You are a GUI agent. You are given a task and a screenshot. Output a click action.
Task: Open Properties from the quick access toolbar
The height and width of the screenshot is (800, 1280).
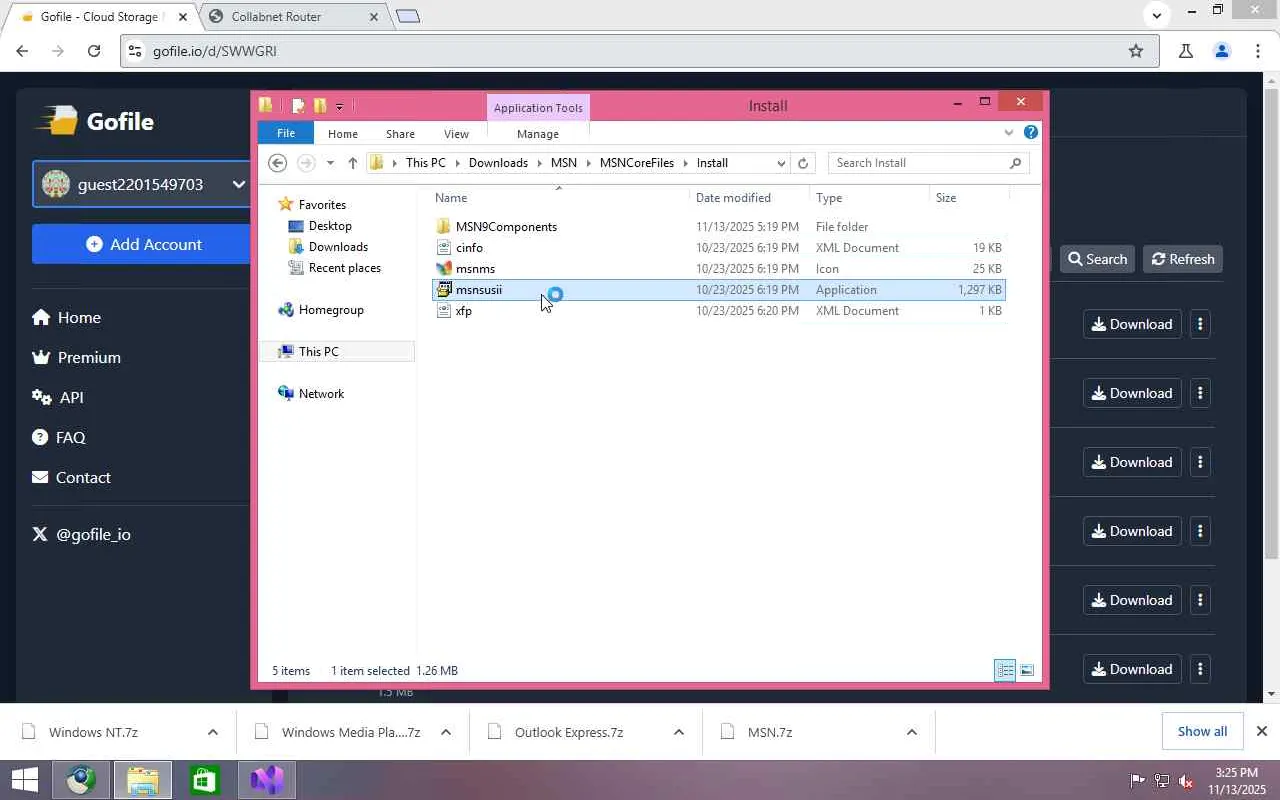(x=298, y=106)
